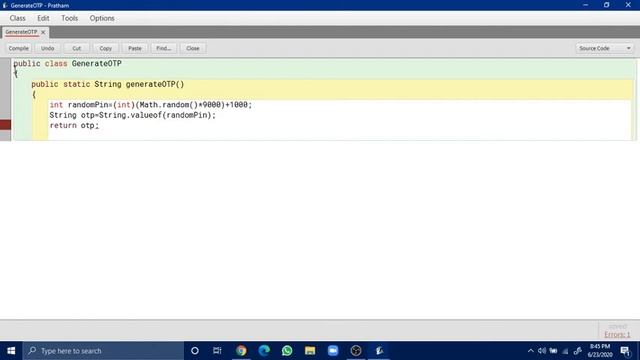Viewport: 640px width, 360px height.
Task: Click the Find... button
Action: [164, 48]
